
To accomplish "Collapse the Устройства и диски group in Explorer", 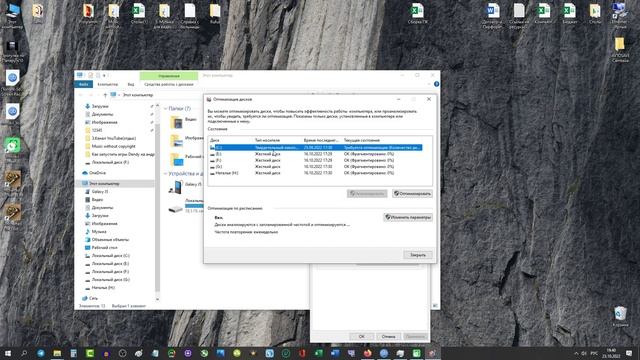I will click(x=166, y=174).
